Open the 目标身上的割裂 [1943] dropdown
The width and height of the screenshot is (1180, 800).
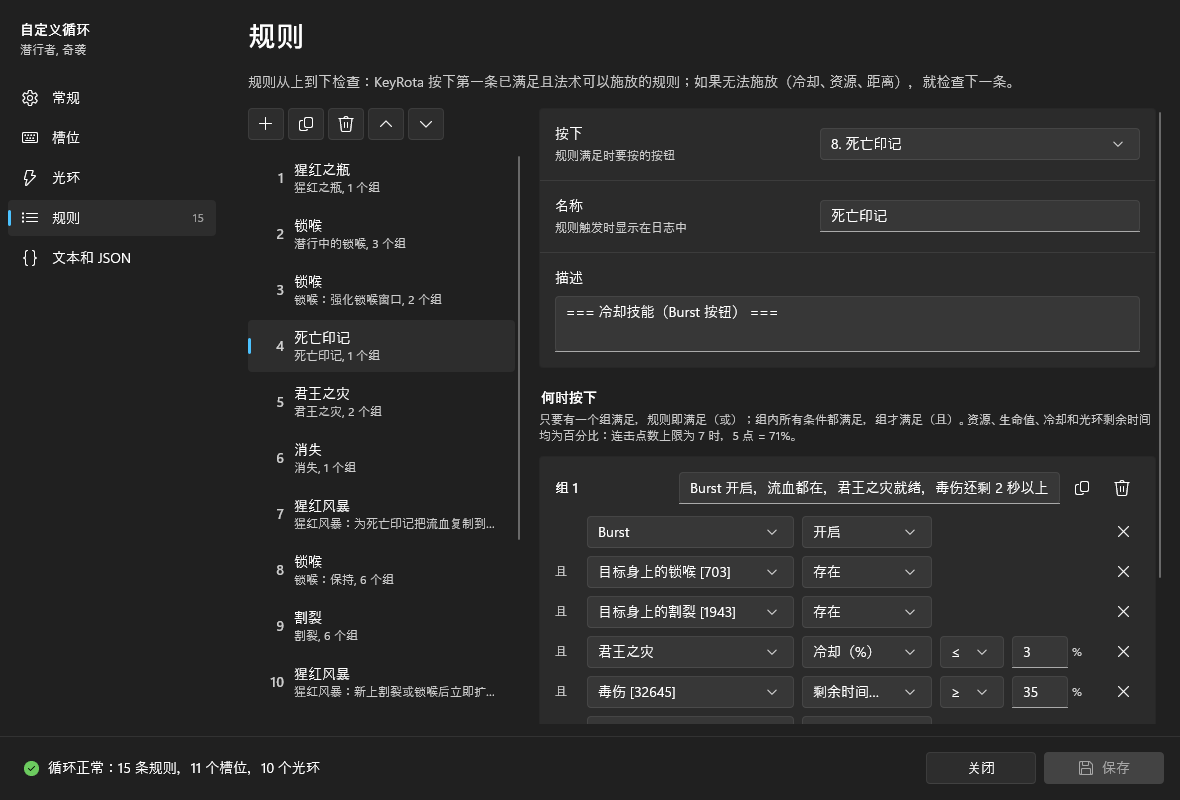(x=690, y=612)
